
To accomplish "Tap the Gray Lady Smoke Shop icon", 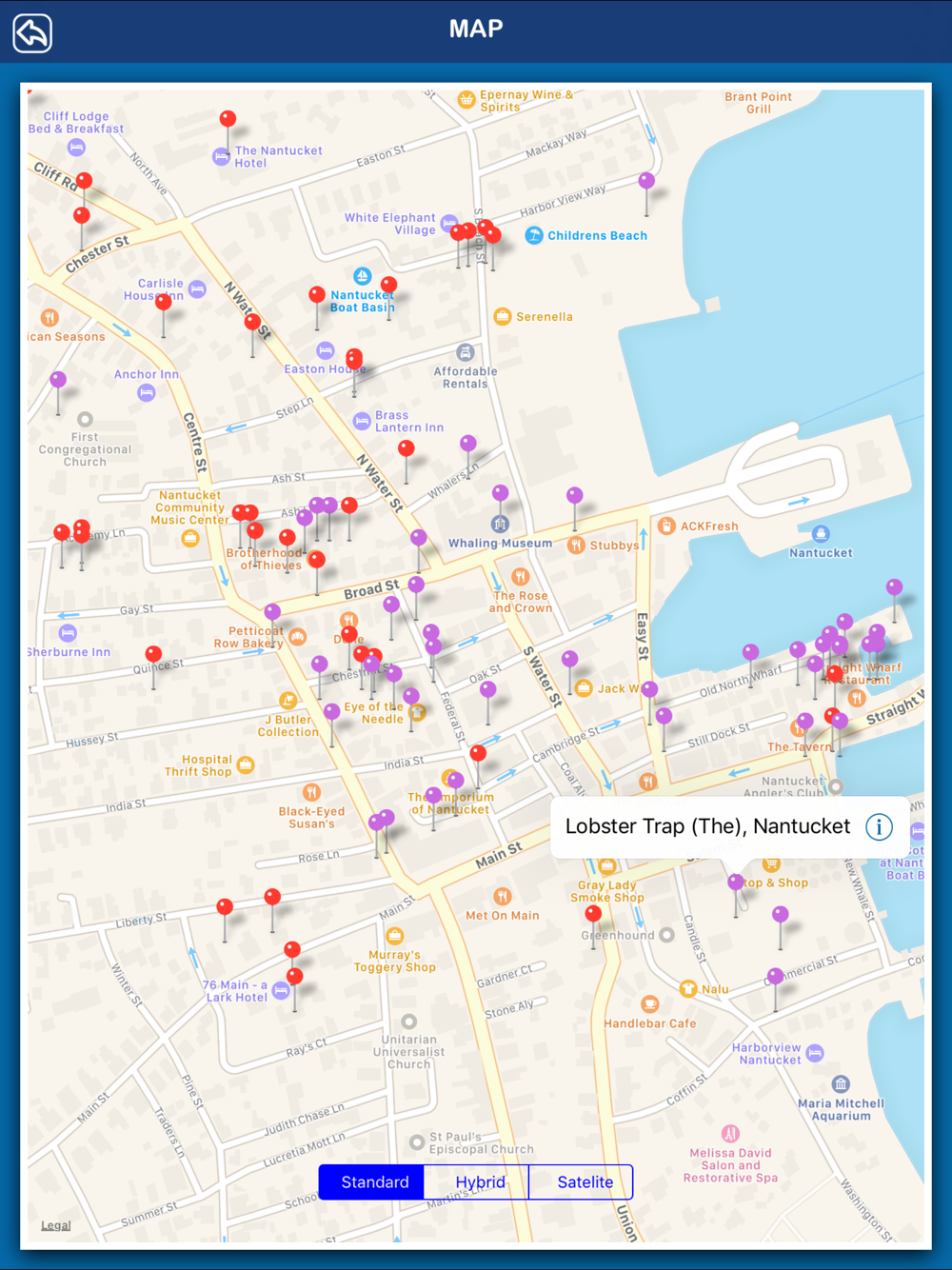I will pos(607,865).
